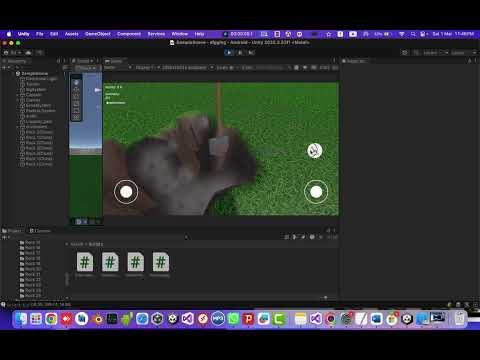480x360 pixels.
Task: Open Trash from the dock
Action: tap(459, 319)
